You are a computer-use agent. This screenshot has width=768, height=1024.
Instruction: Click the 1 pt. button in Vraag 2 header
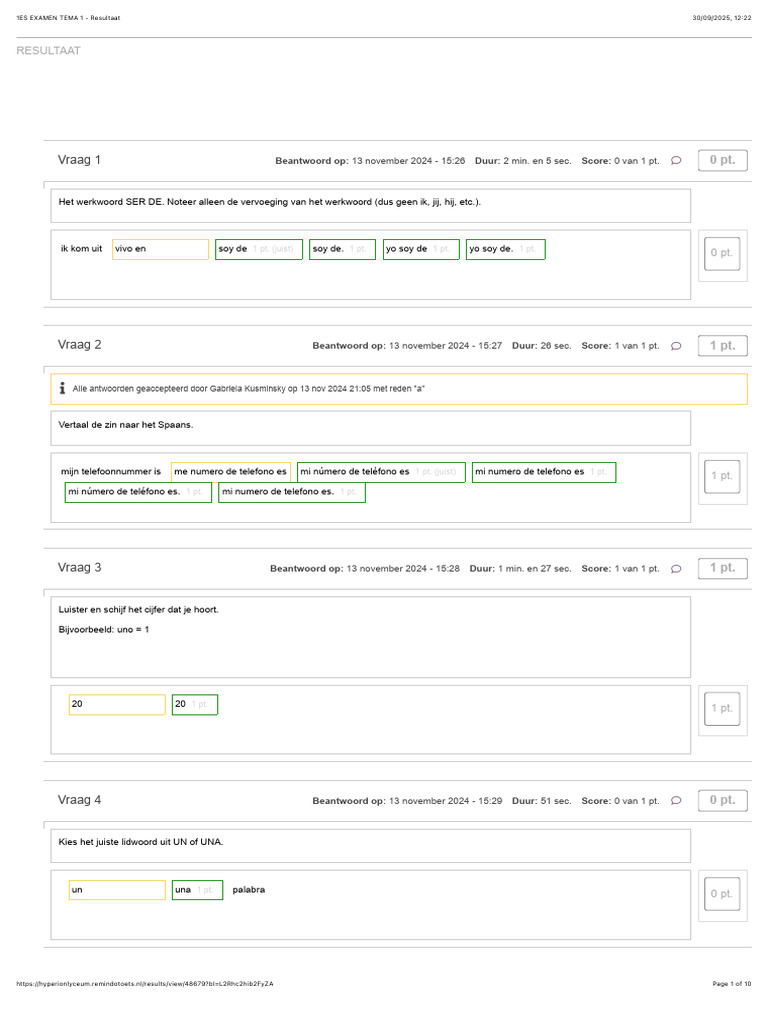[x=722, y=345]
